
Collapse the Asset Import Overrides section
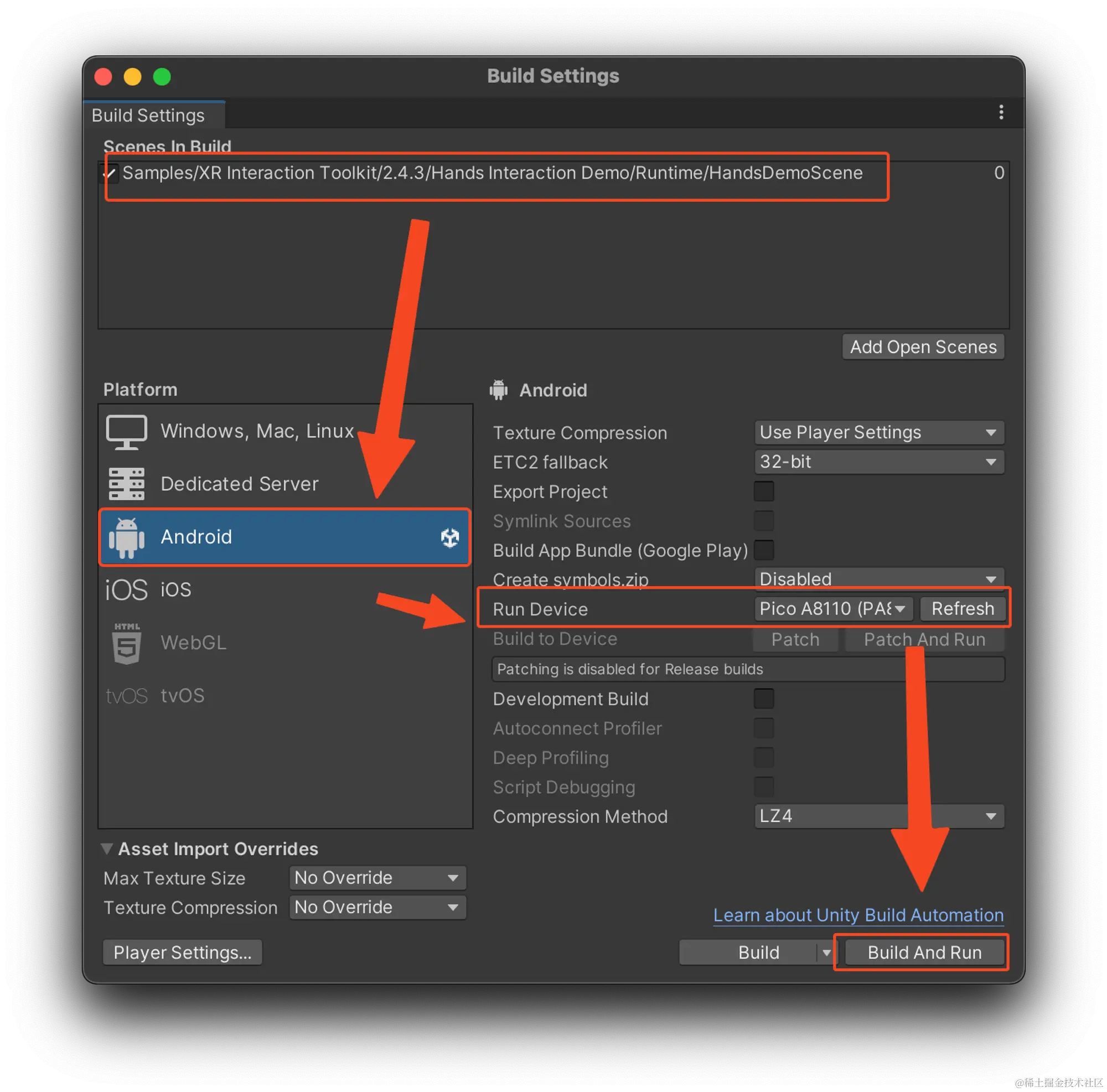[x=107, y=848]
